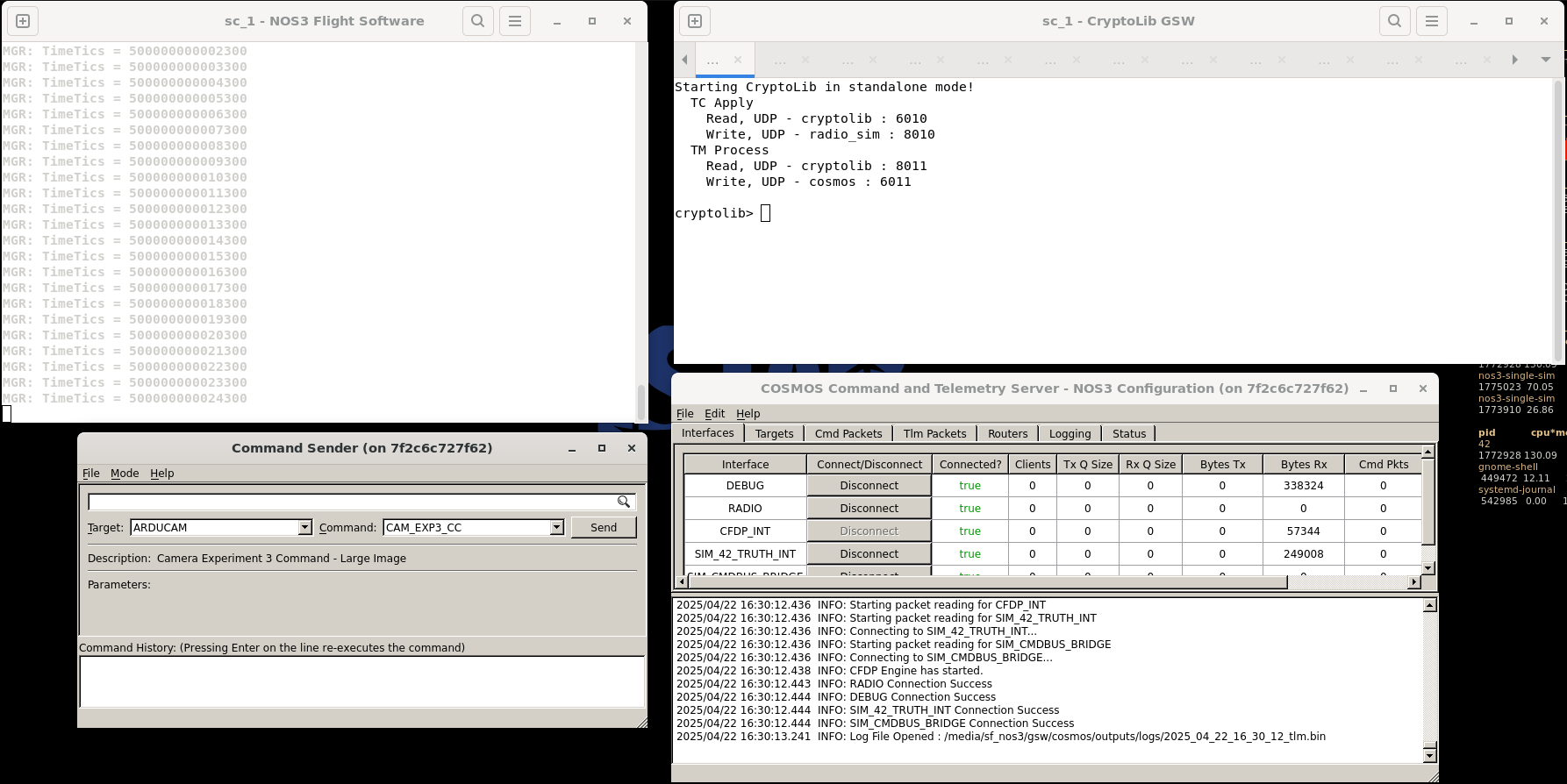Open hamburger menu in CryptoLib GSW window
The image size is (1567, 784).
pyautogui.click(x=1432, y=21)
